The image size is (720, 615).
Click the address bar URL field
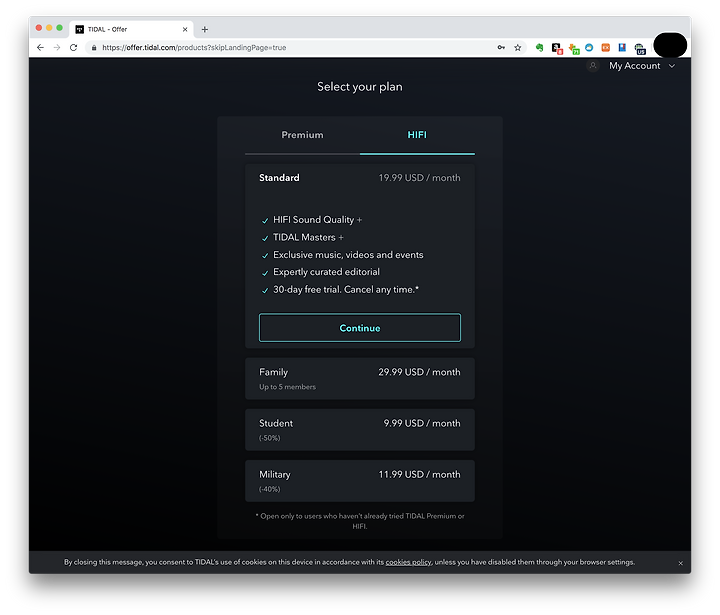294,47
